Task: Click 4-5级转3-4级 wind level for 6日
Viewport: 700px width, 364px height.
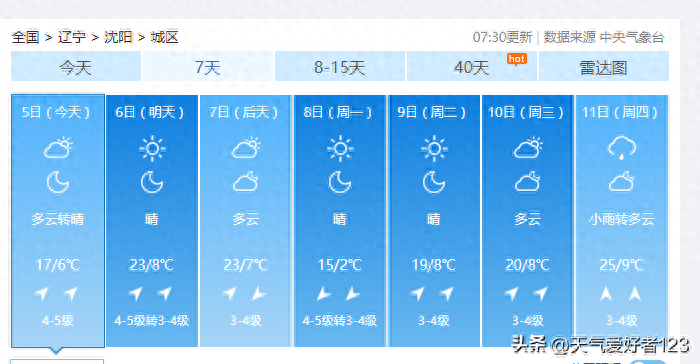Action: coord(152,320)
